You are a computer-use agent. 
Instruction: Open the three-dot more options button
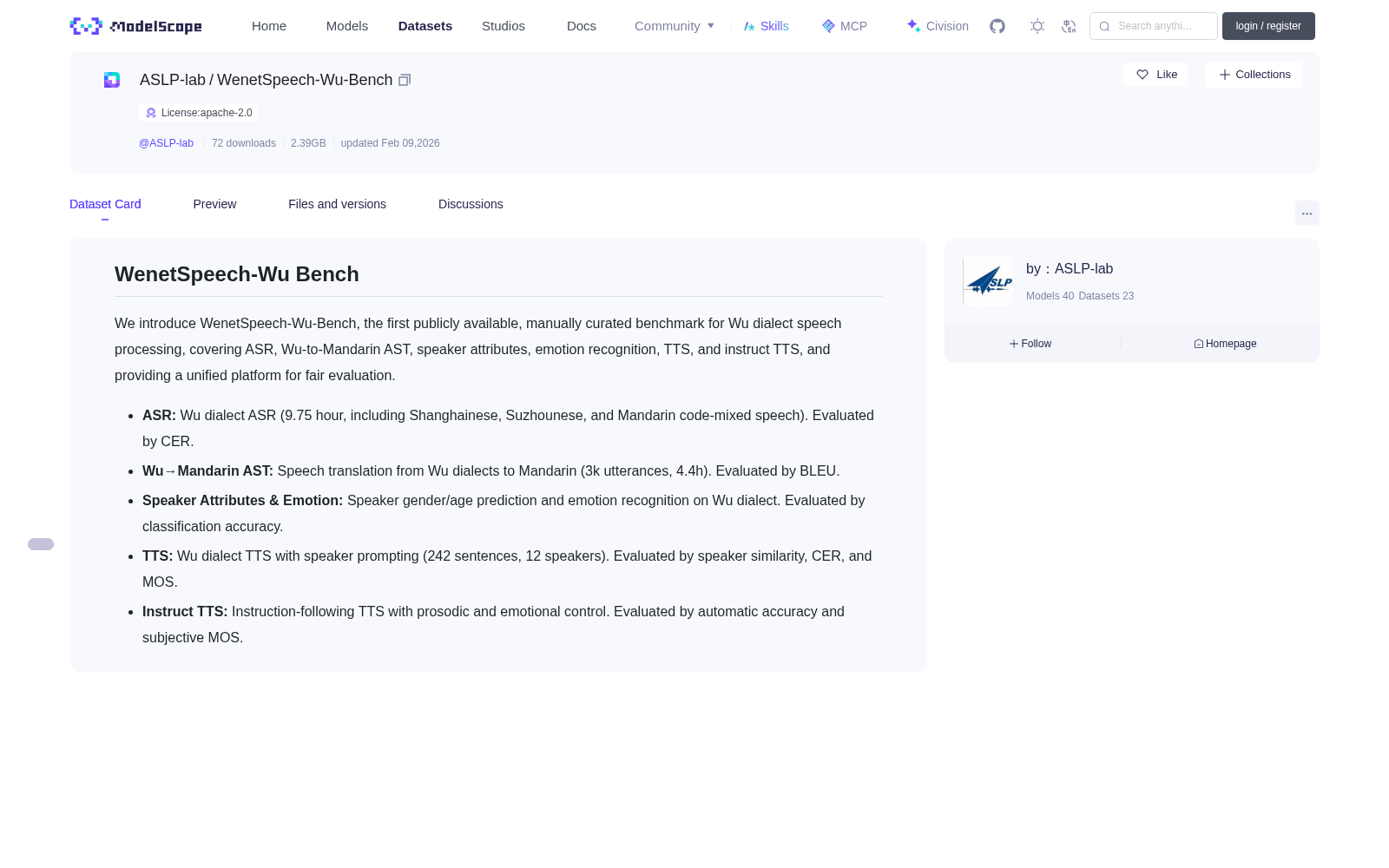(1307, 213)
